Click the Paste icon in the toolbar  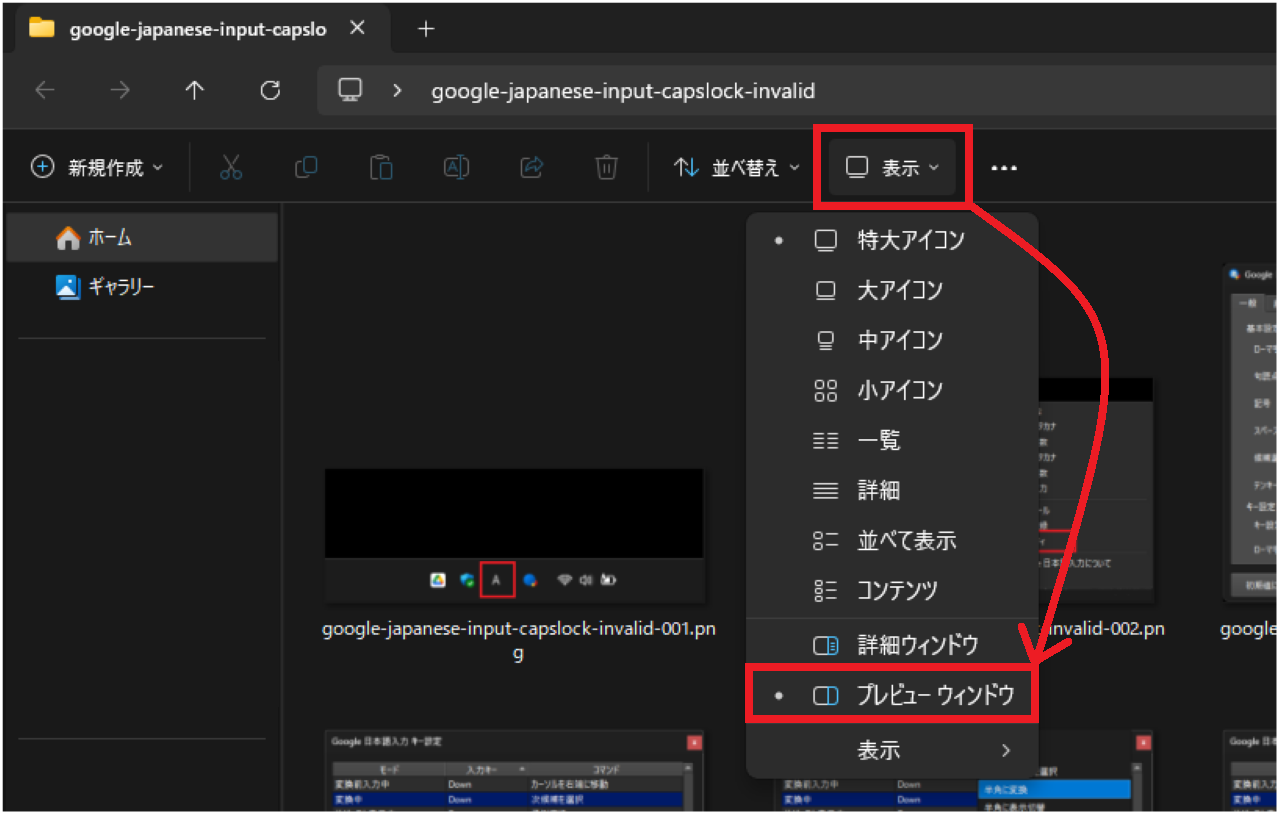(381, 167)
